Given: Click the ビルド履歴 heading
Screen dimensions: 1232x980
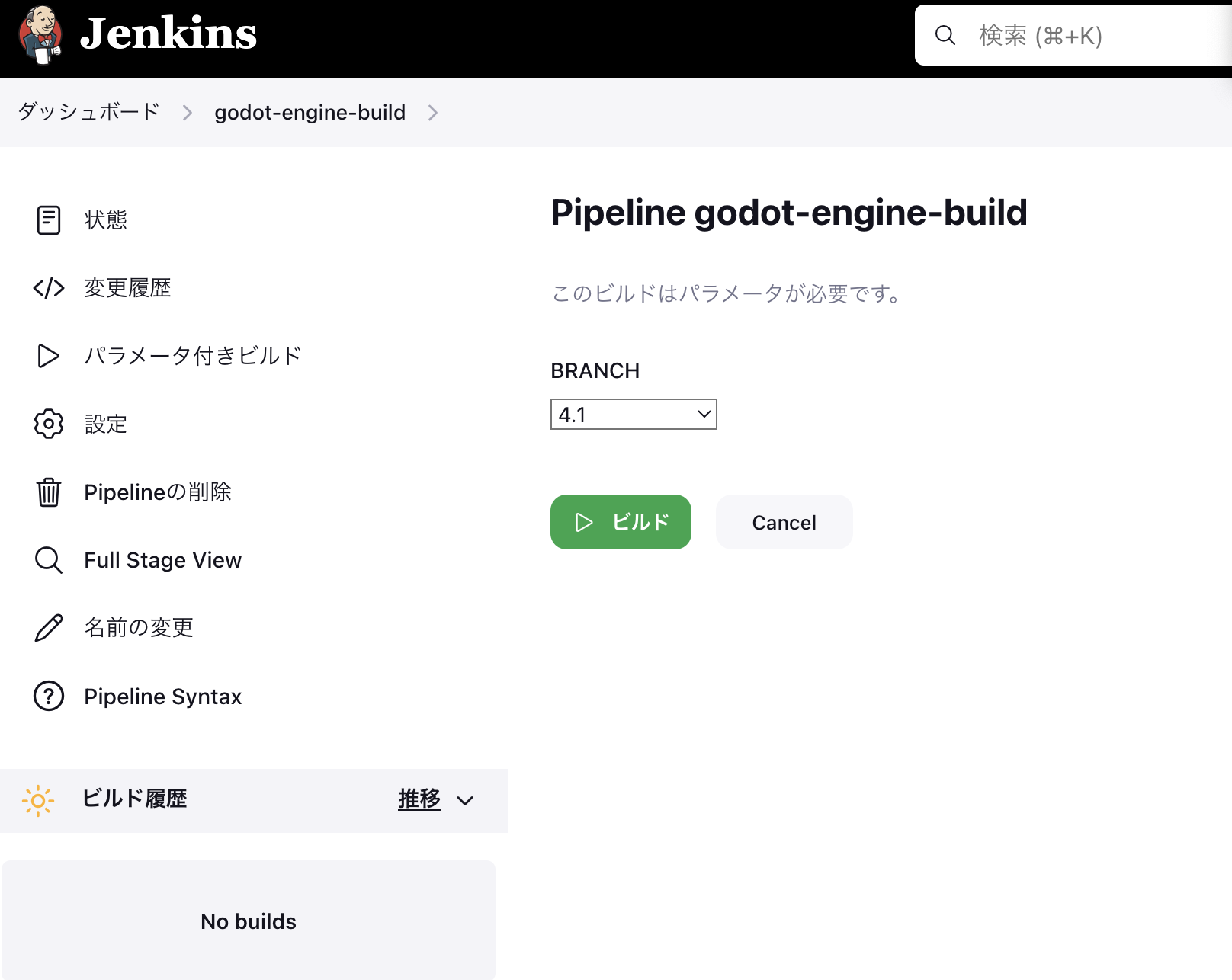Looking at the screenshot, I should coord(135,799).
